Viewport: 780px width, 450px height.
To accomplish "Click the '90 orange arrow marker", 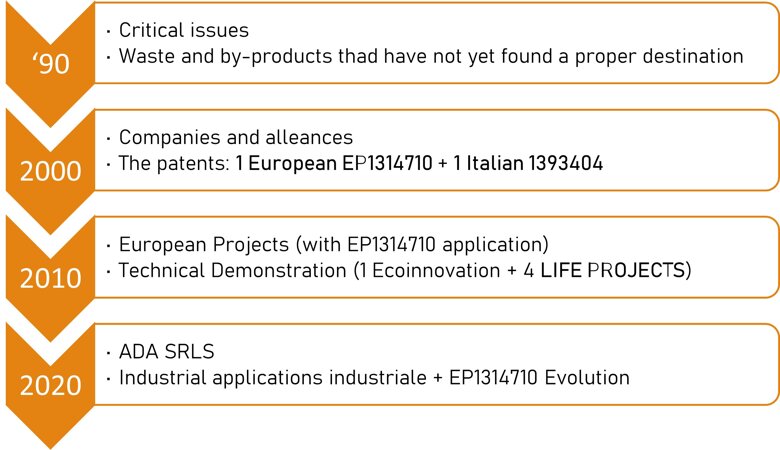I will [x=50, y=63].
